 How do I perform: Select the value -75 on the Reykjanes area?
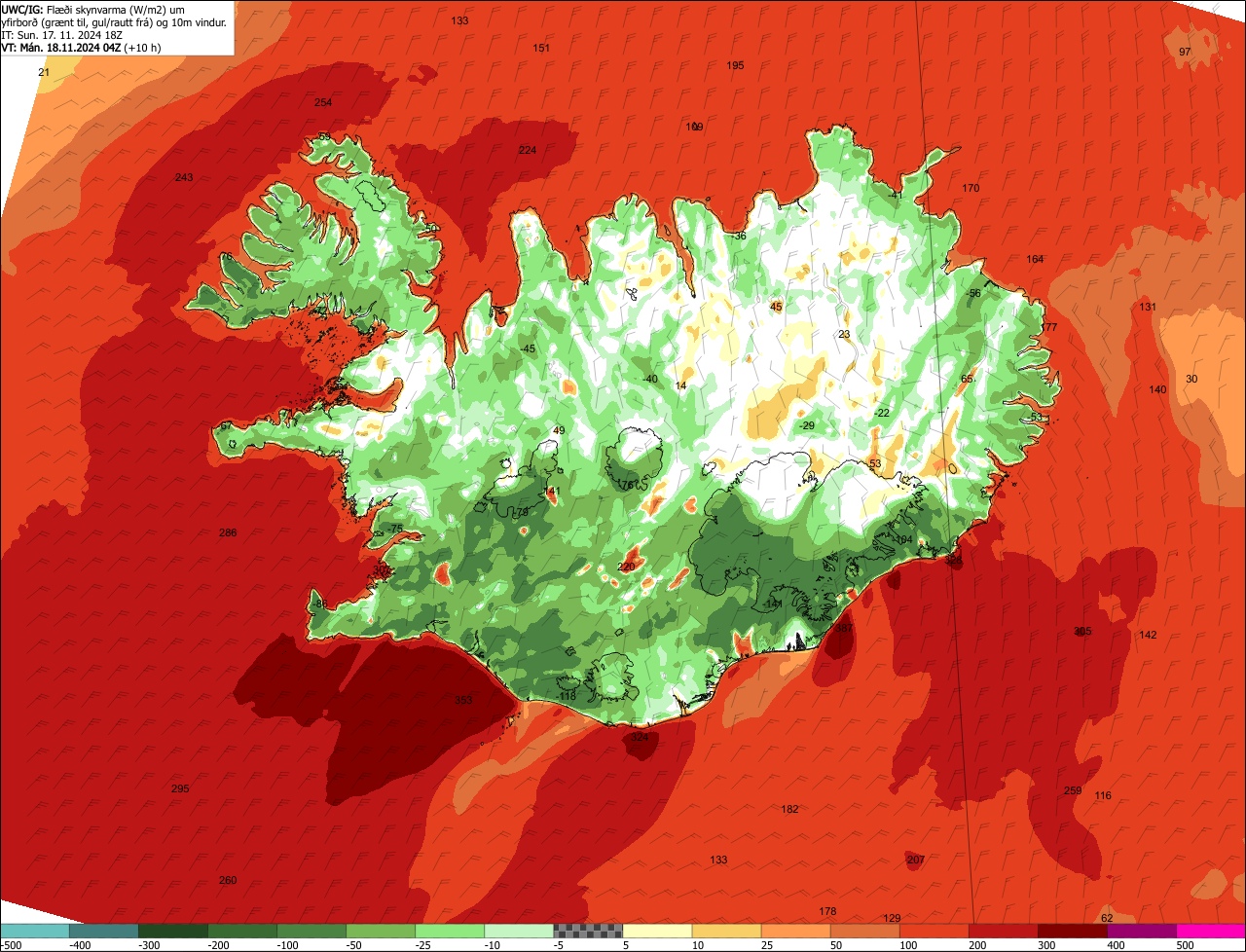(x=394, y=529)
